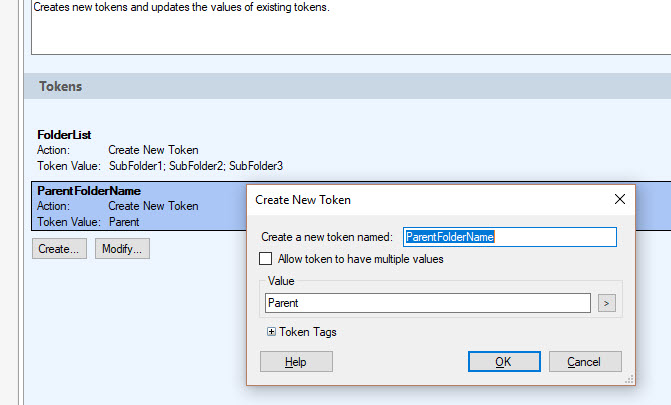
Task: Click the 'Create a new token named' label
Action: pos(327,238)
